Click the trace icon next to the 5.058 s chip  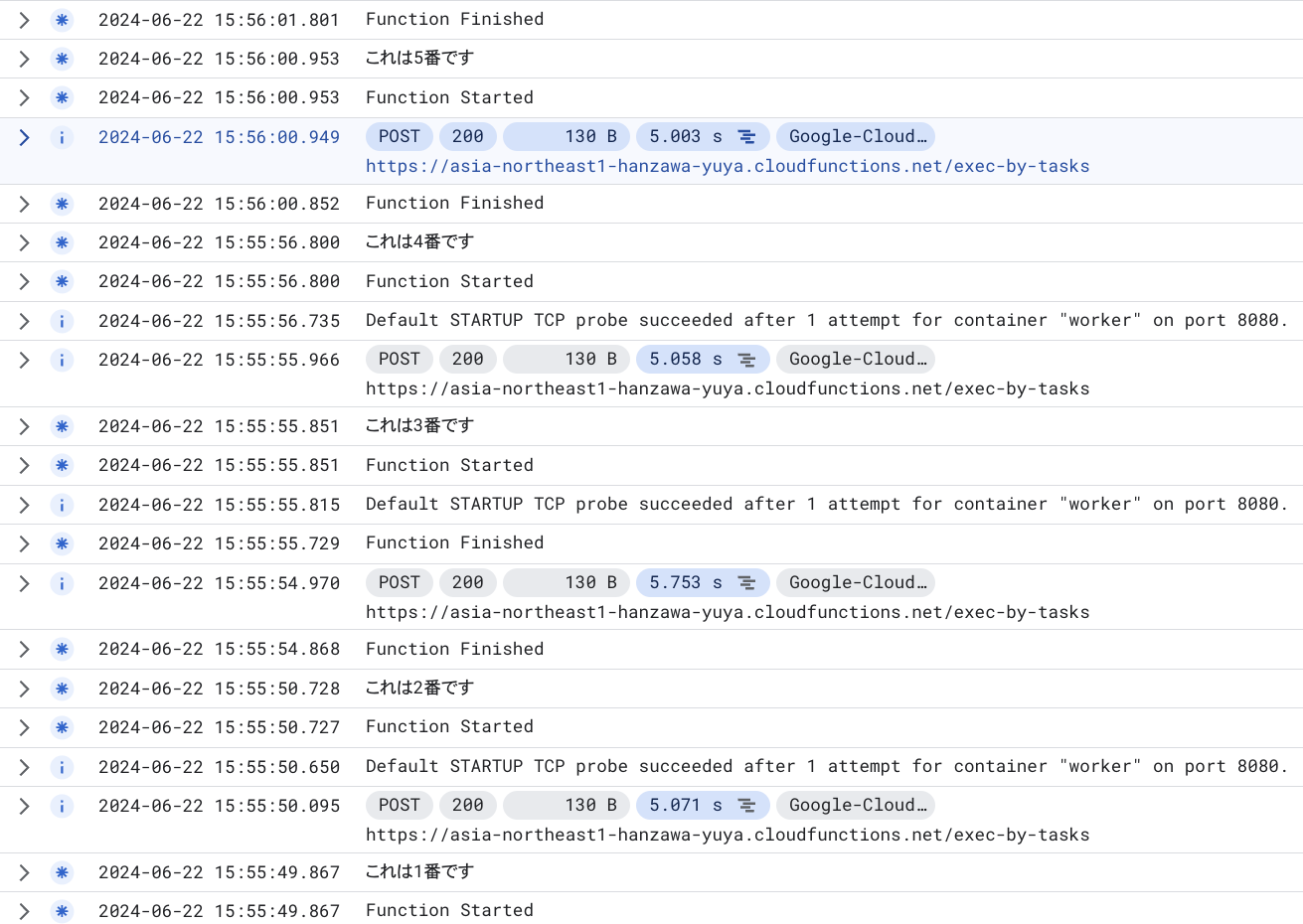coord(747,360)
